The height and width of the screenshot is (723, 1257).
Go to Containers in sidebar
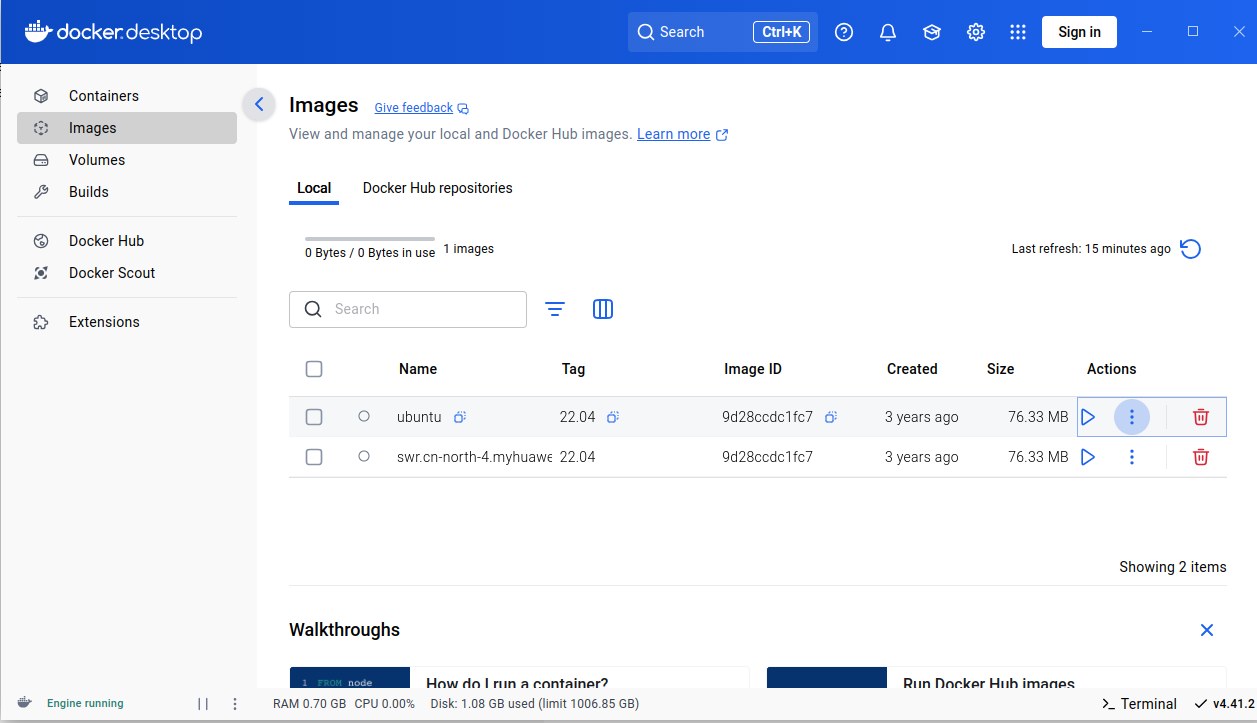coord(127,96)
